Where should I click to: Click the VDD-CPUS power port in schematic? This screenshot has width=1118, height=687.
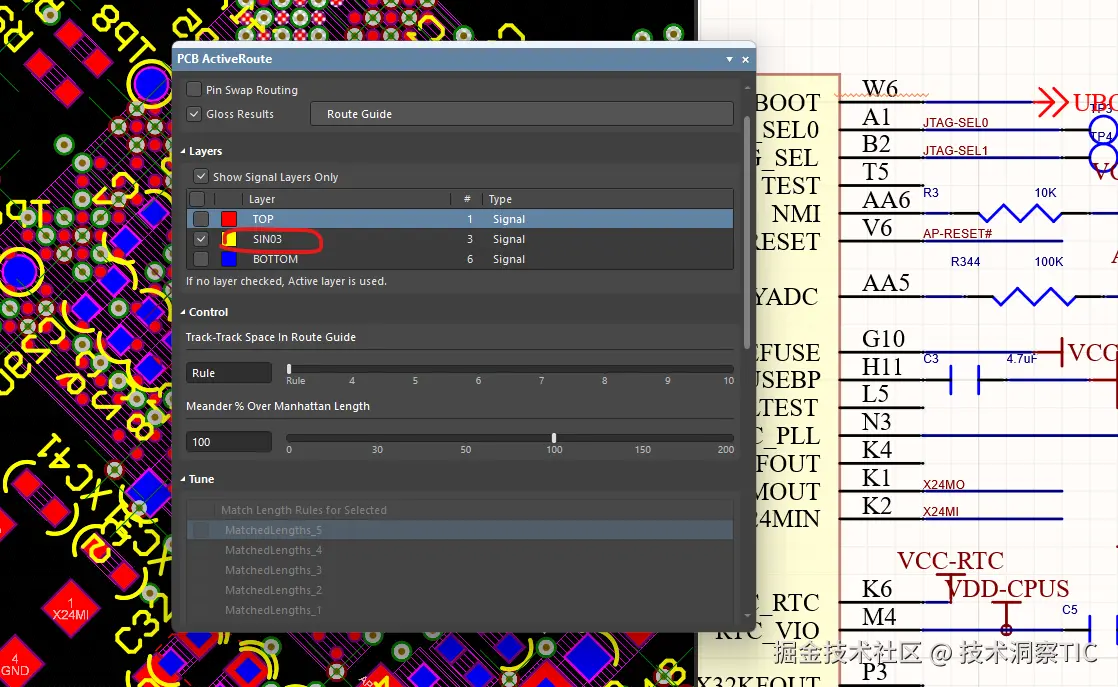coord(1007,589)
